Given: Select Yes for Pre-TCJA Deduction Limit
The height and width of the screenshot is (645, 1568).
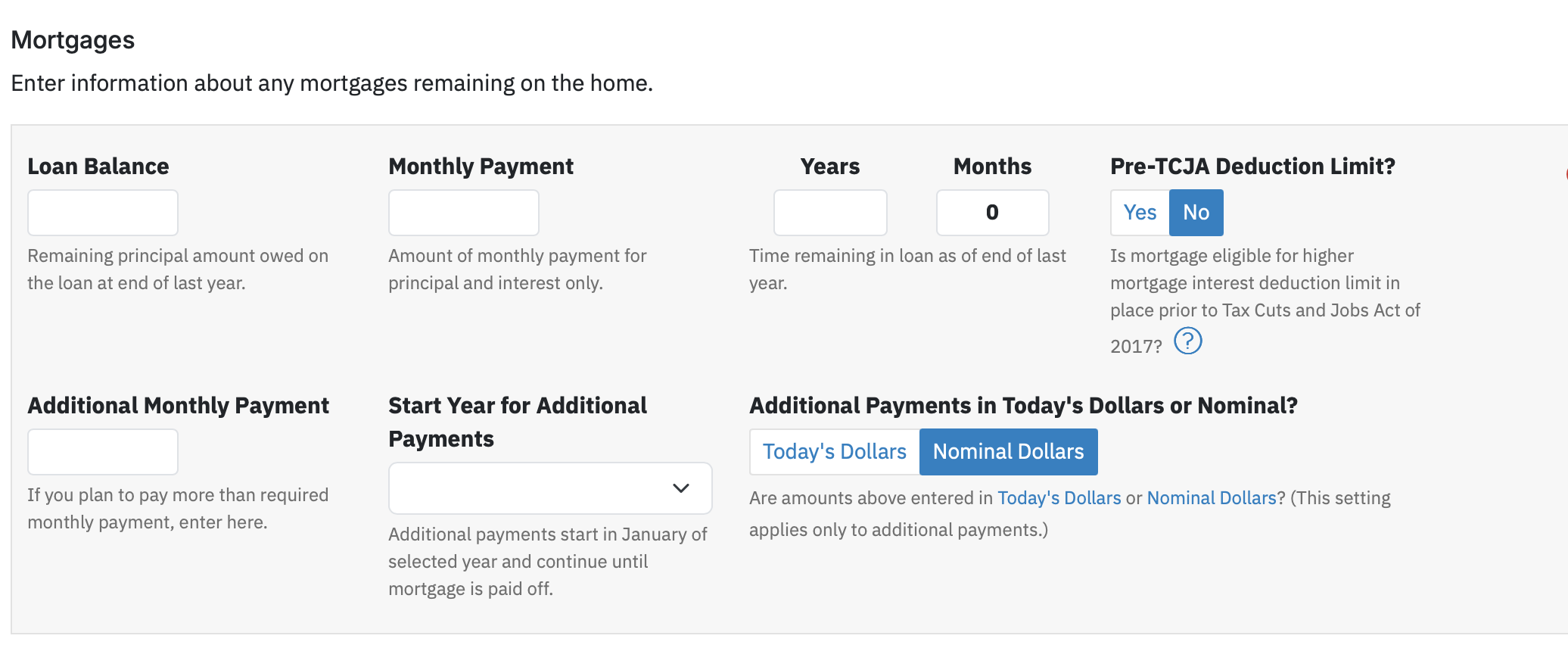Looking at the screenshot, I should click(1140, 213).
